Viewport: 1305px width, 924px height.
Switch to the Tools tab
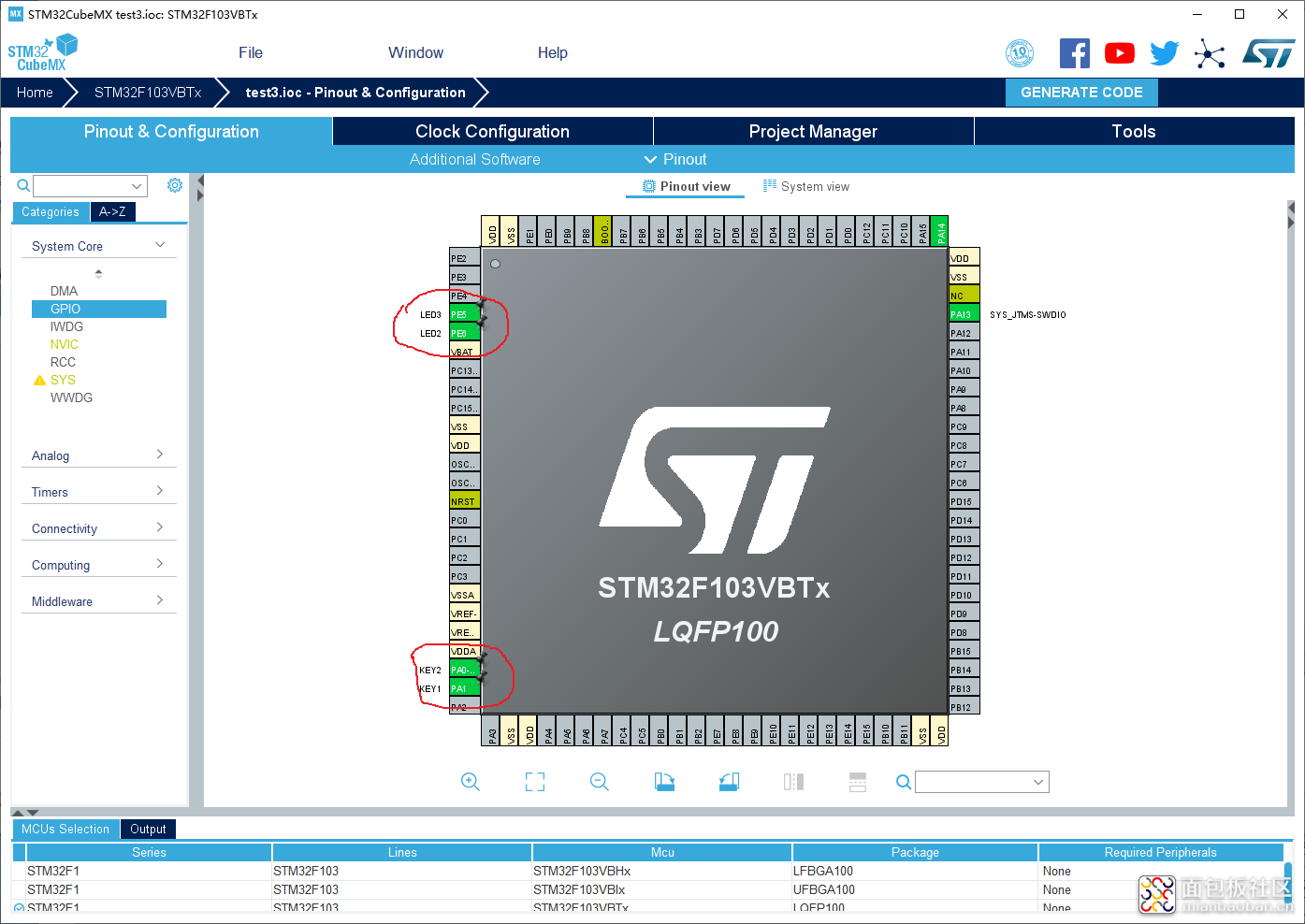point(1134,131)
